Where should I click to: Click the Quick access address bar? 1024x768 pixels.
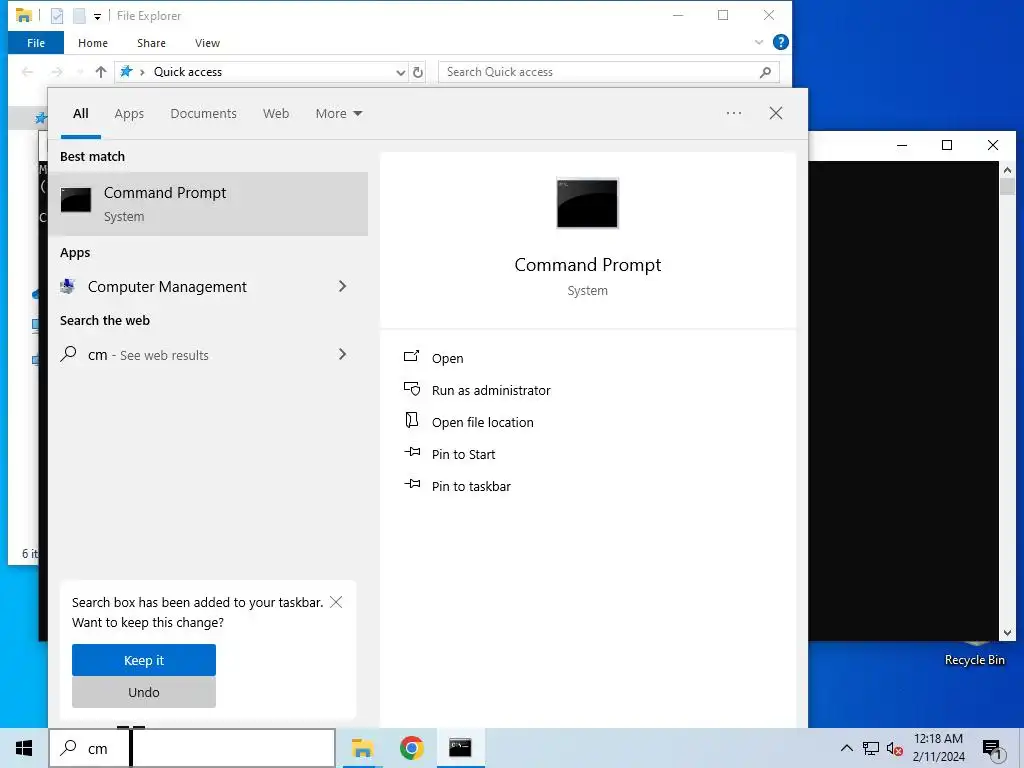coord(261,72)
